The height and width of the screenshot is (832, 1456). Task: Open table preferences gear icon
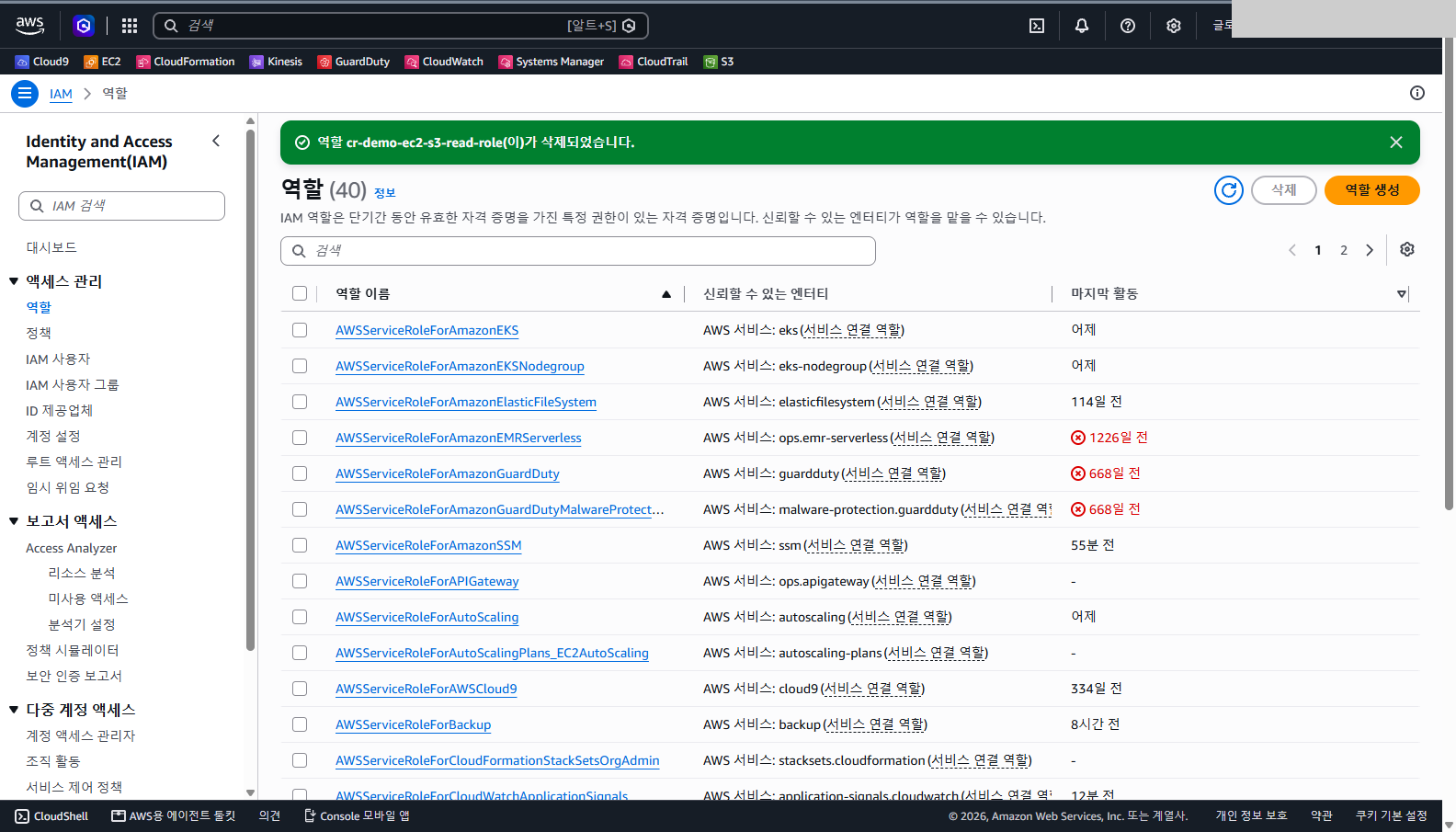pos(1407,249)
